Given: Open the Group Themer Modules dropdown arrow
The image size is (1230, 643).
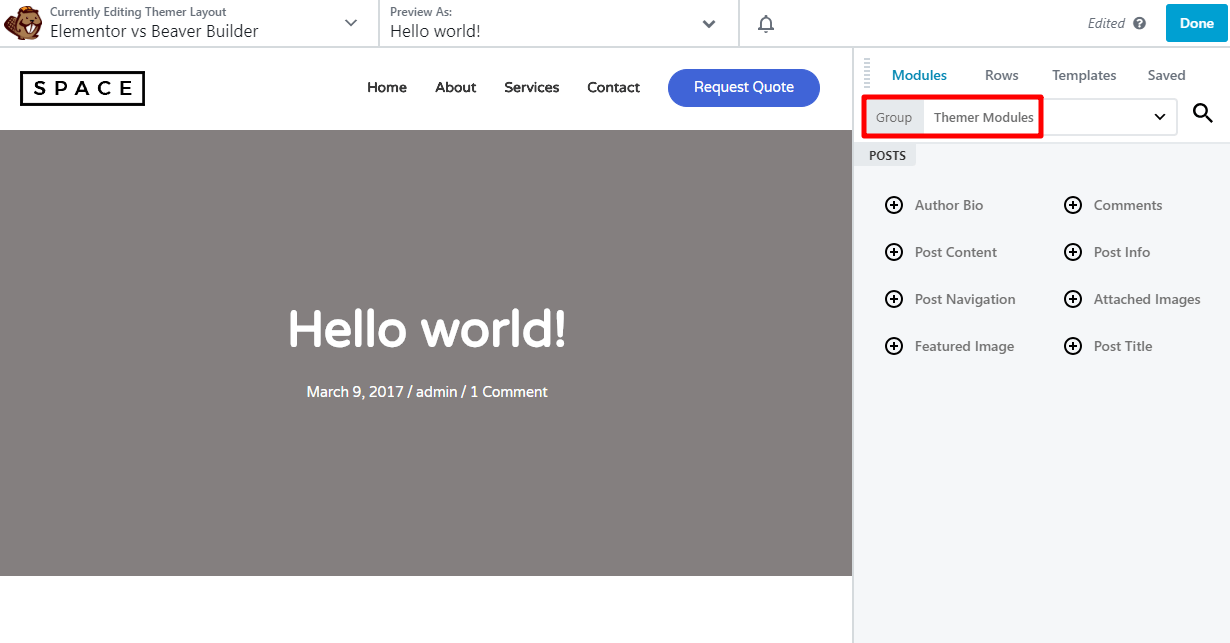Looking at the screenshot, I should (1160, 117).
